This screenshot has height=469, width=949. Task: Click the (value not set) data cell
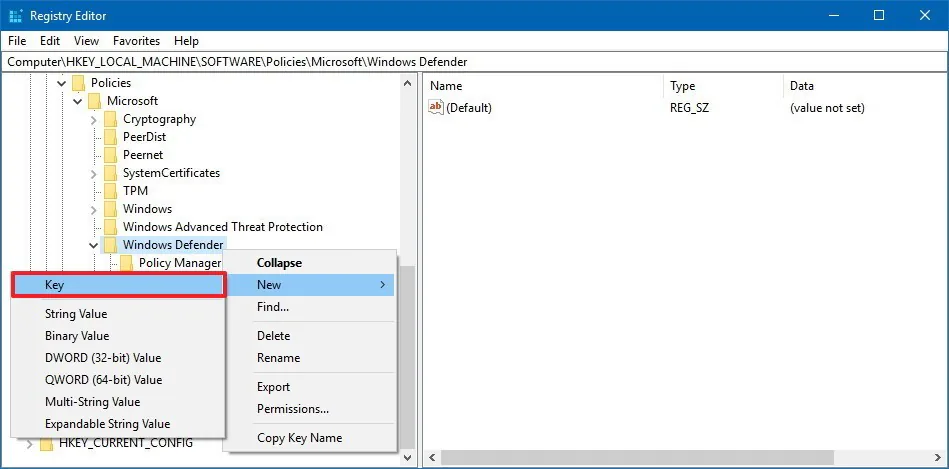(x=827, y=108)
